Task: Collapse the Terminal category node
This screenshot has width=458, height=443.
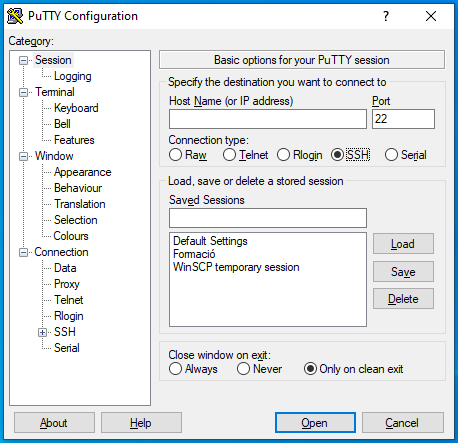Action: (23, 92)
